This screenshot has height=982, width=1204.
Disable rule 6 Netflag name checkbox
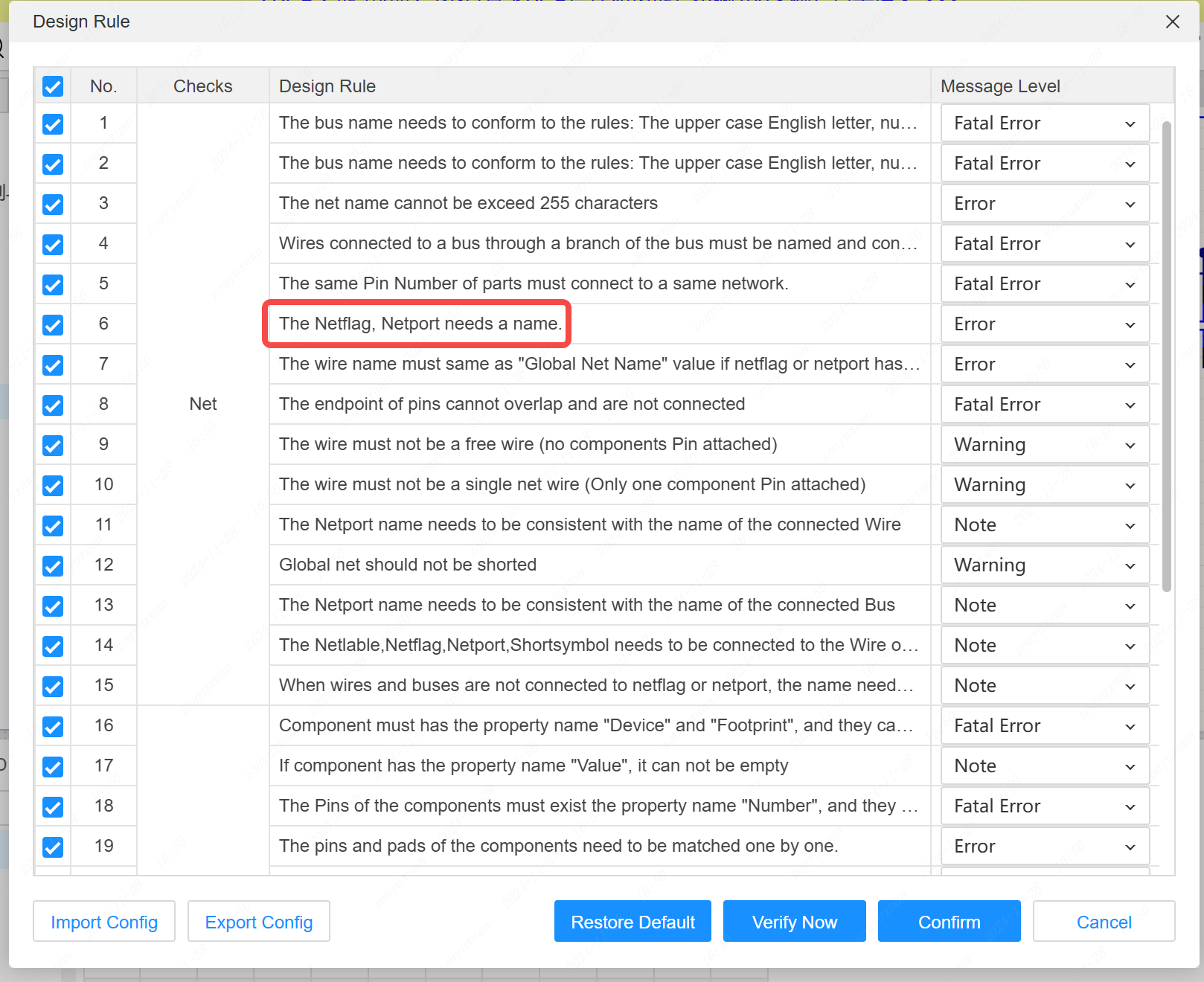pyautogui.click(x=53, y=324)
